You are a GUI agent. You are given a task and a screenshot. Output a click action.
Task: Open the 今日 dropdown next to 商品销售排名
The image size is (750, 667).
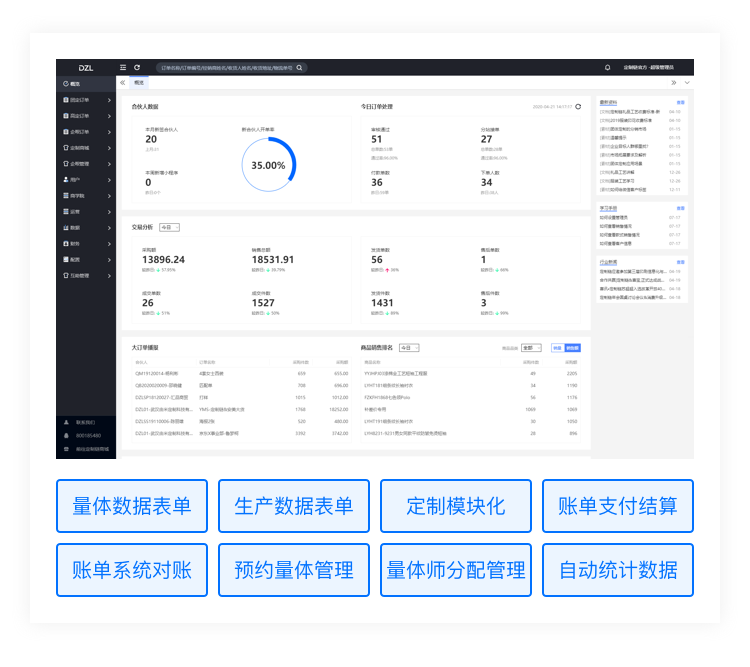(409, 348)
